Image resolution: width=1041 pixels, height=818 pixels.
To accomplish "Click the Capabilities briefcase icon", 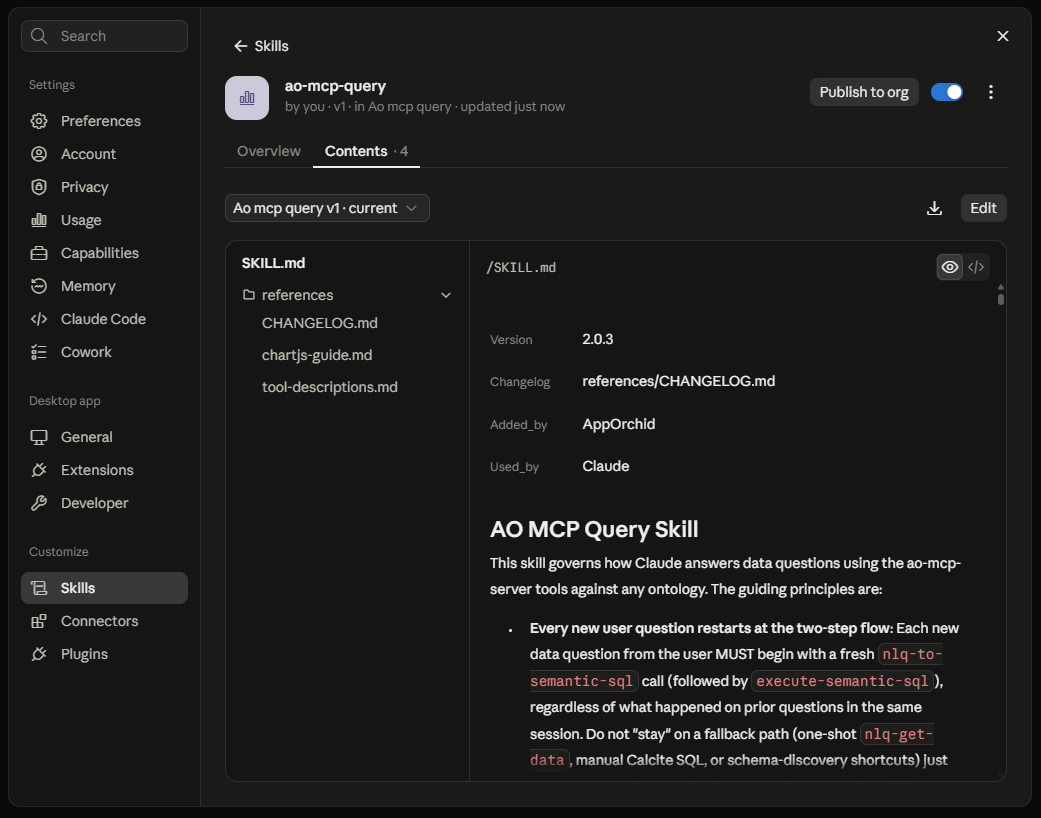I will coord(39,253).
